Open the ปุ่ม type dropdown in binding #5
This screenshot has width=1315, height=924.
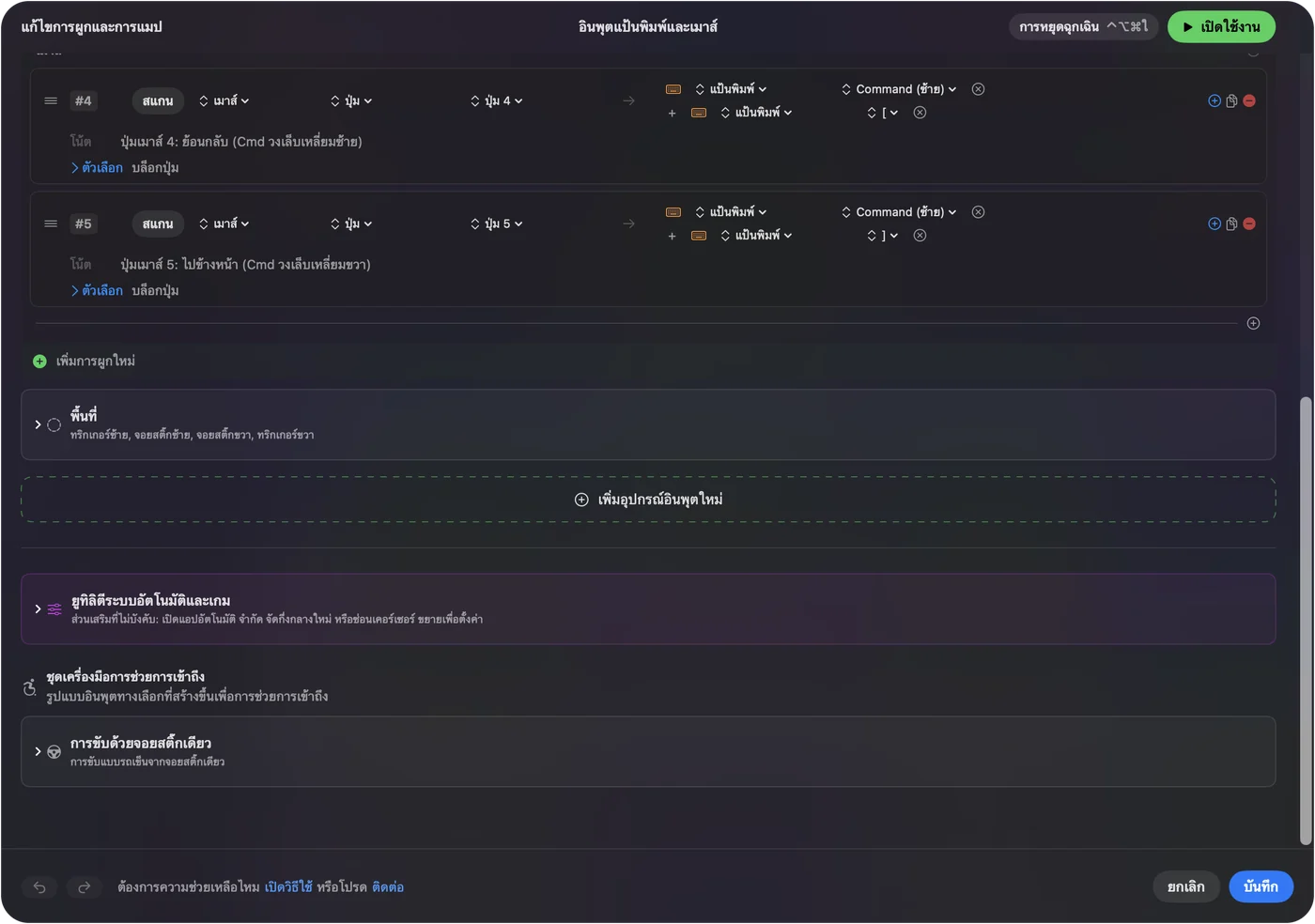pos(351,224)
